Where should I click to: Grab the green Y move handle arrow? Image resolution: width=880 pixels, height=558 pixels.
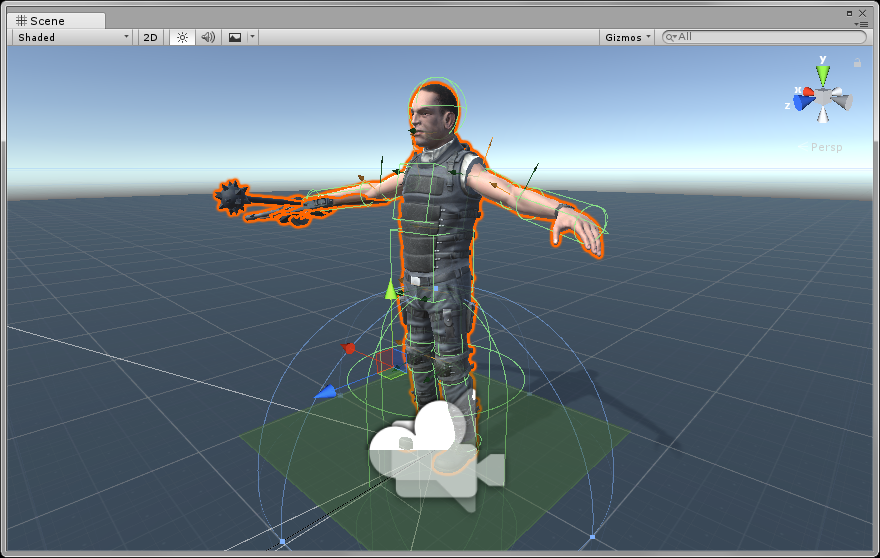pyautogui.click(x=391, y=290)
